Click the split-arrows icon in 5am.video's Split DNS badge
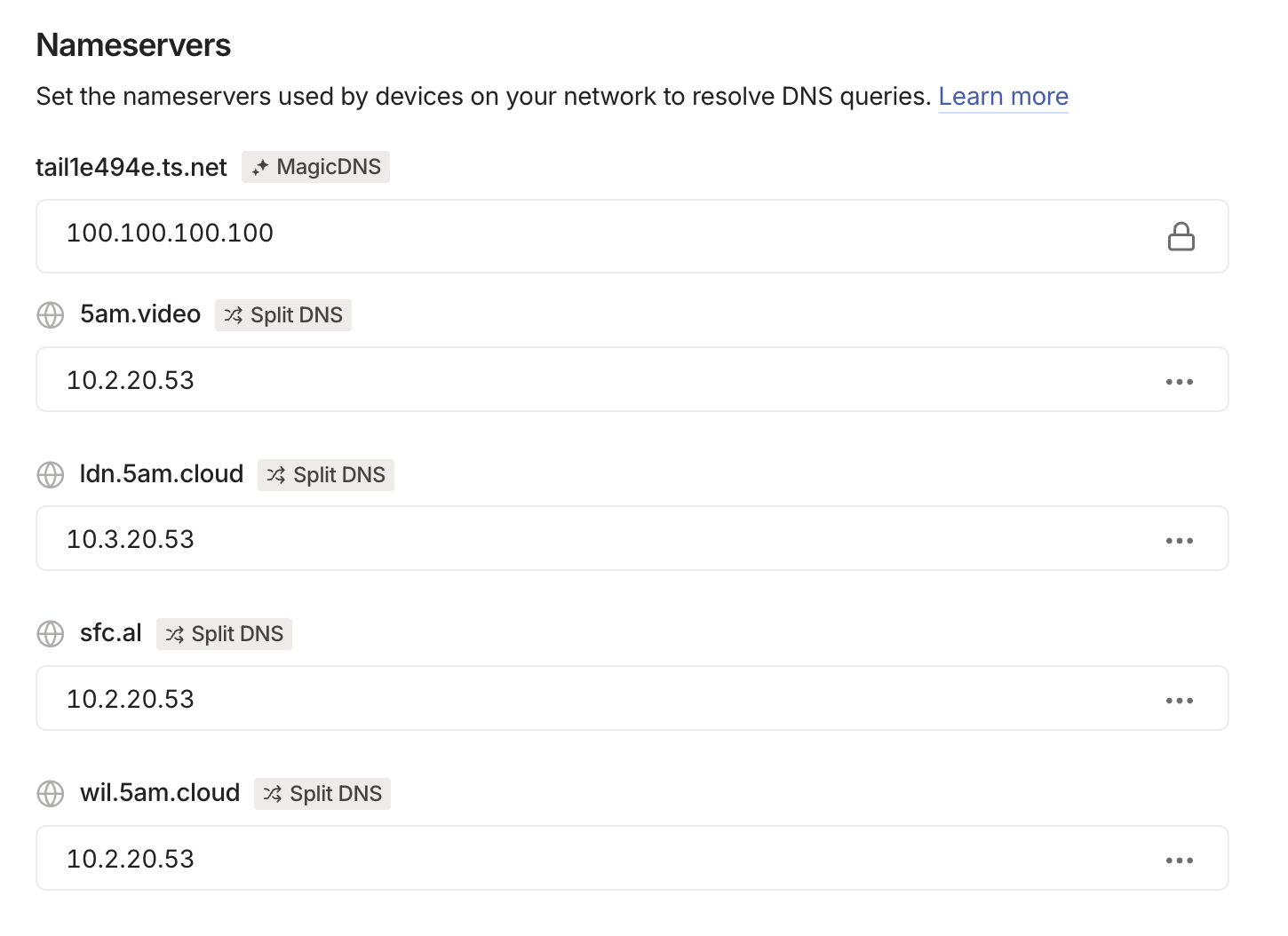Screen dimensions: 1288x936 (x=234, y=315)
